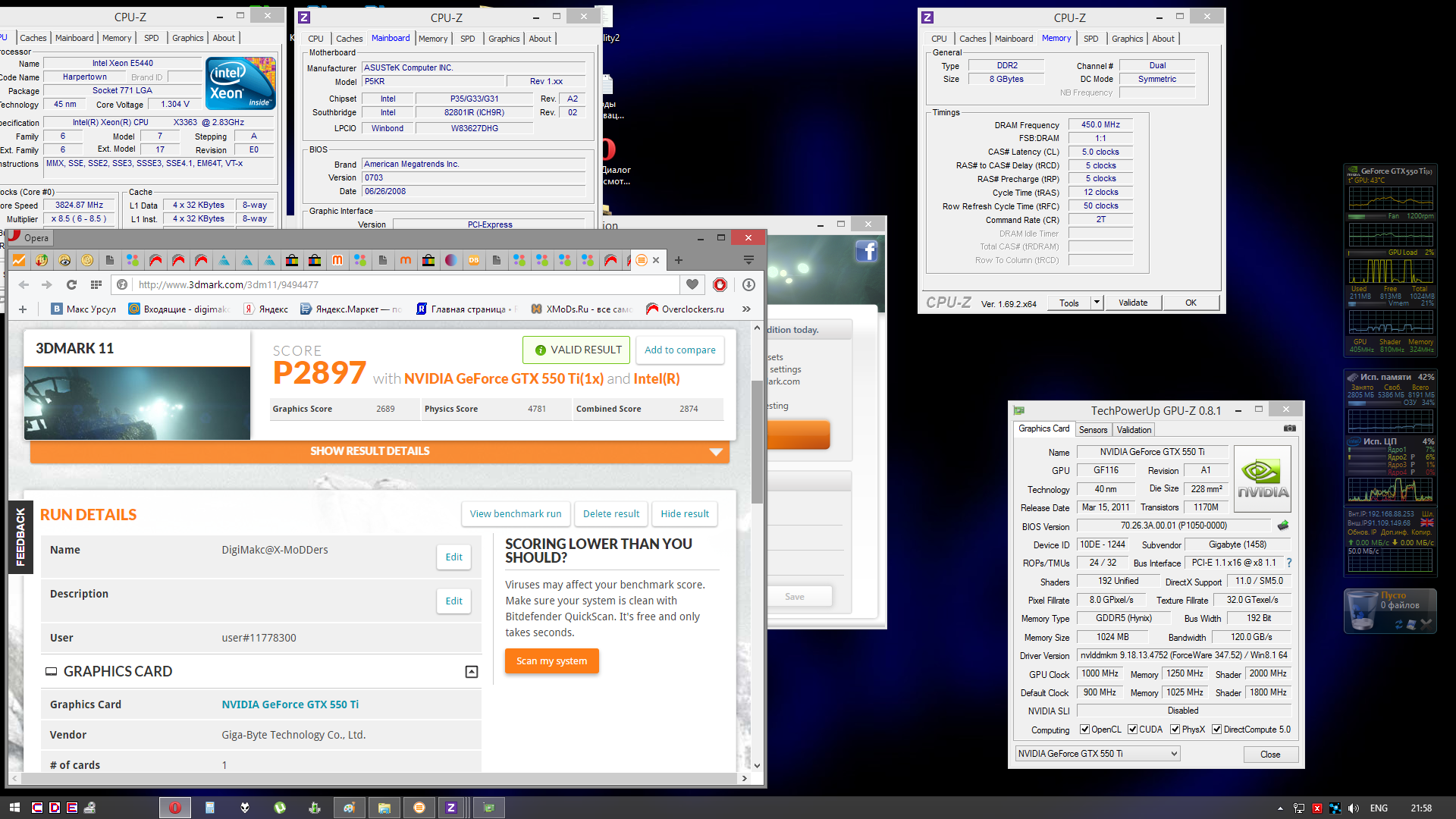The image size is (1456, 819).
Task: Click OK in CPU-Z Memory window
Action: click(x=1191, y=303)
